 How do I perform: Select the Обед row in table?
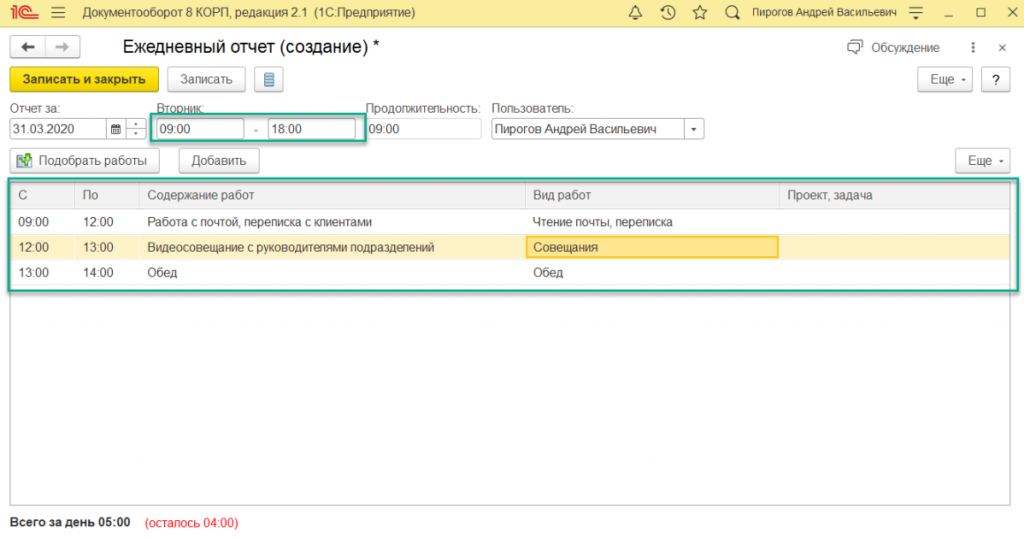click(x=300, y=272)
